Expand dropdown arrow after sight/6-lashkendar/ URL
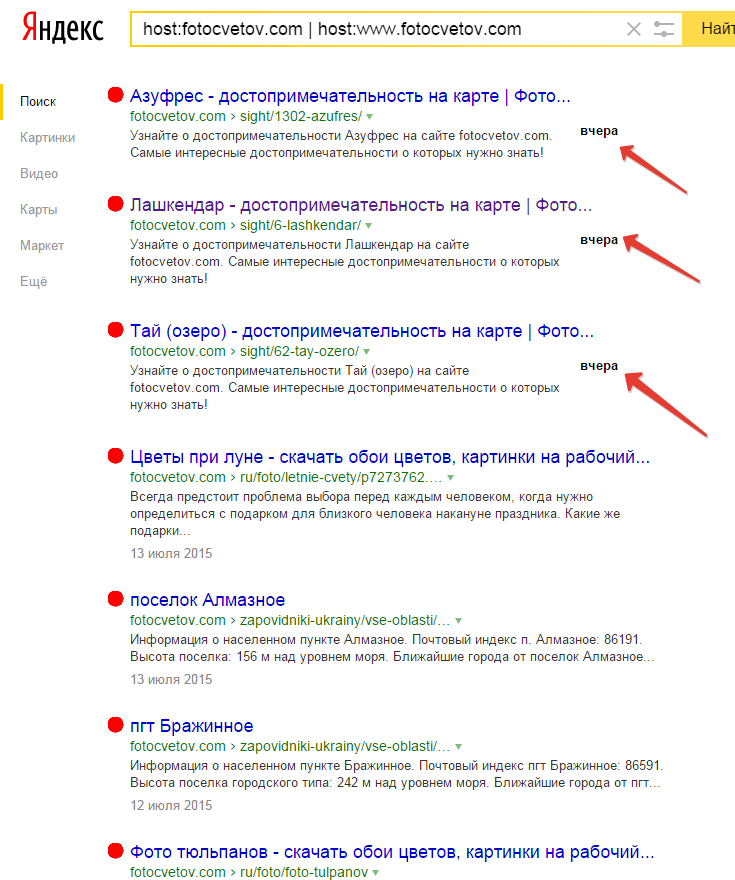 369,226
